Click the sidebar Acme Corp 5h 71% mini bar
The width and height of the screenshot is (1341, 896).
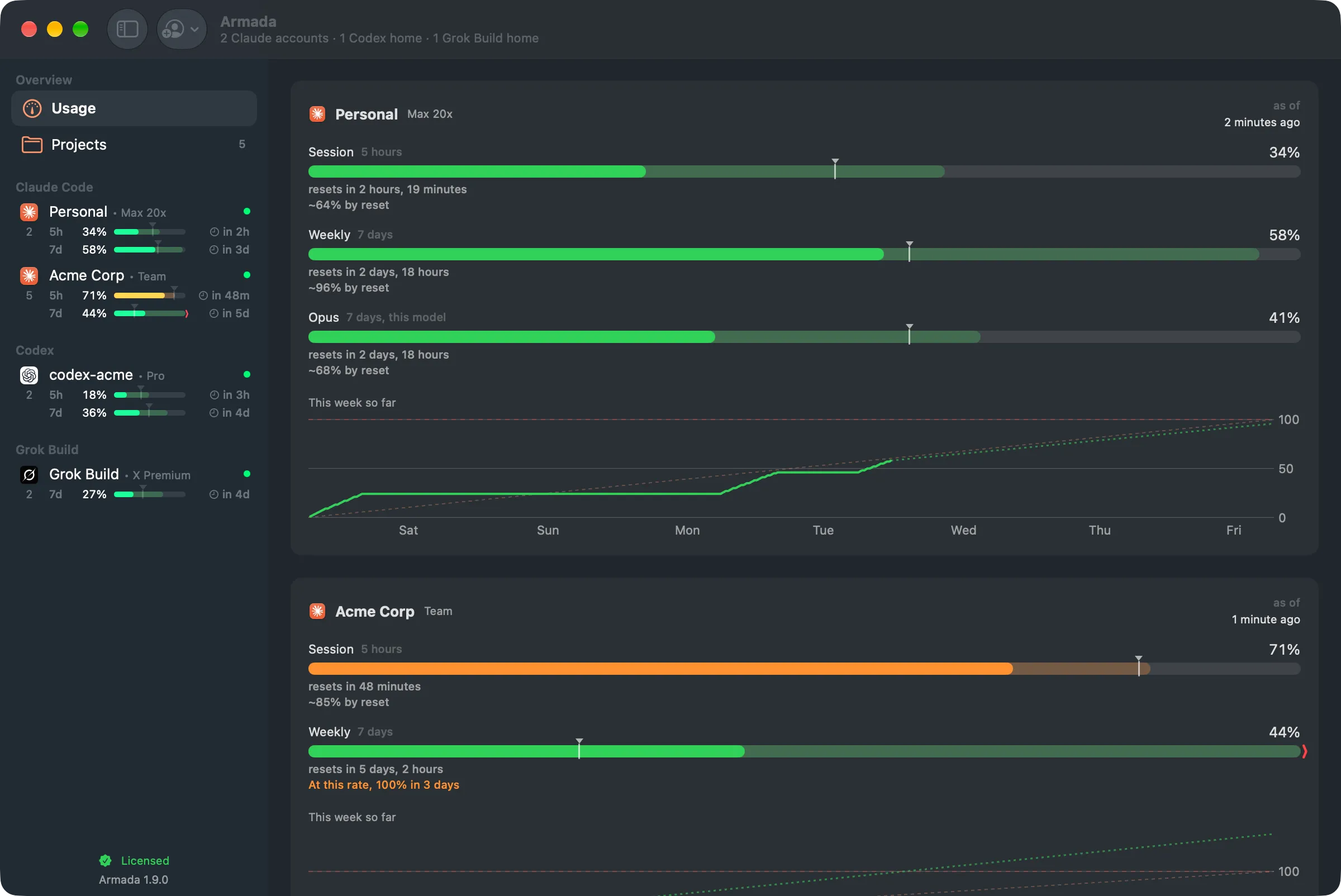coord(150,296)
